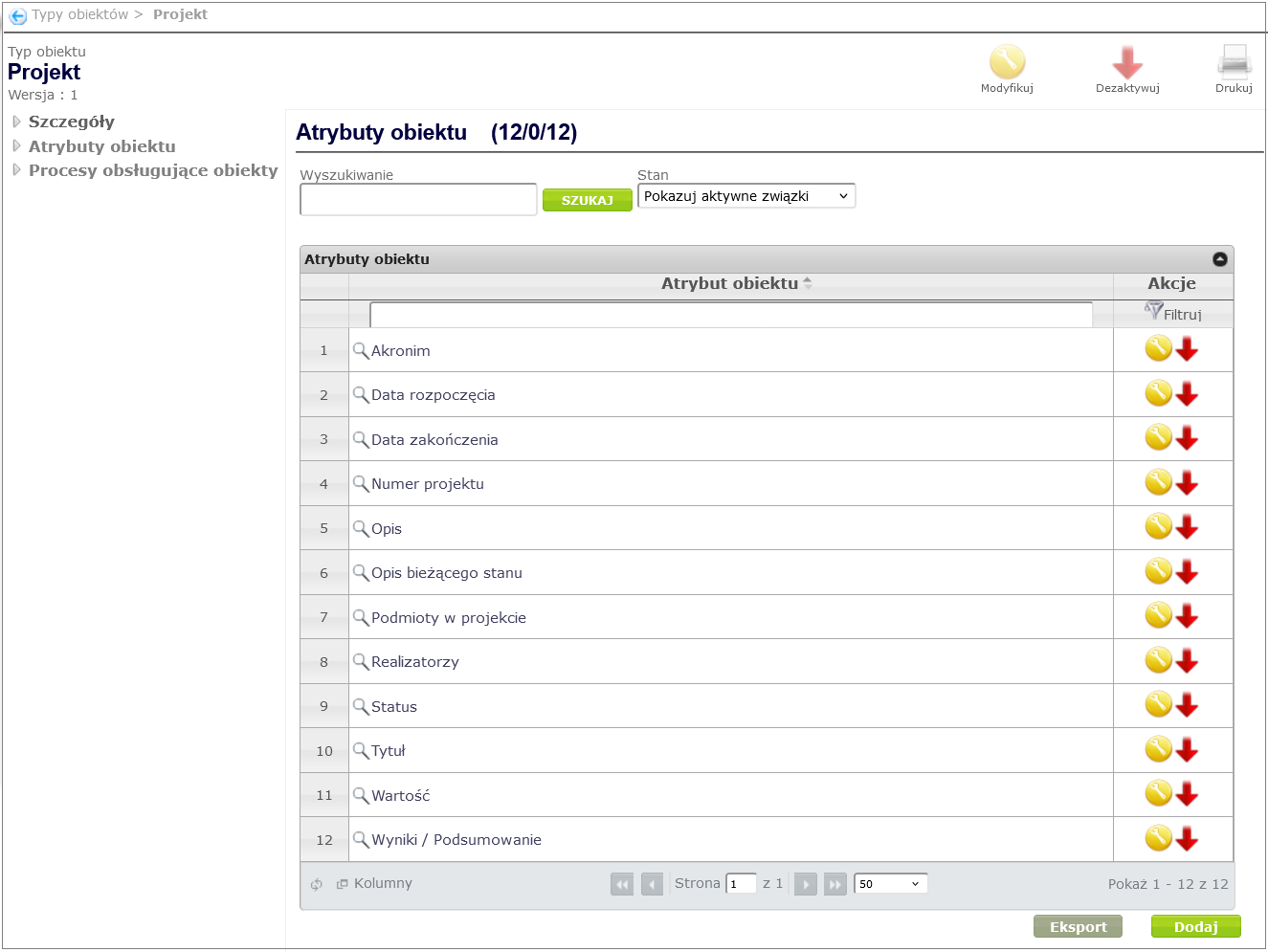Click the Dezaktywuj red arrow icon
The image size is (1268, 952).
click(1127, 63)
